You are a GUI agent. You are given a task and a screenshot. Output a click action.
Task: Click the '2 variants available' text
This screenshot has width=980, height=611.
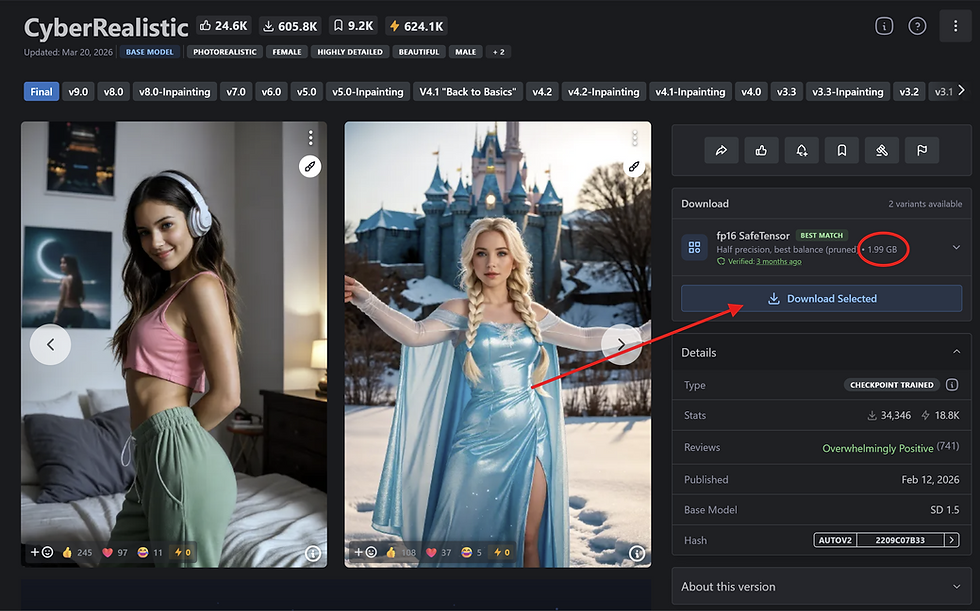(925, 204)
